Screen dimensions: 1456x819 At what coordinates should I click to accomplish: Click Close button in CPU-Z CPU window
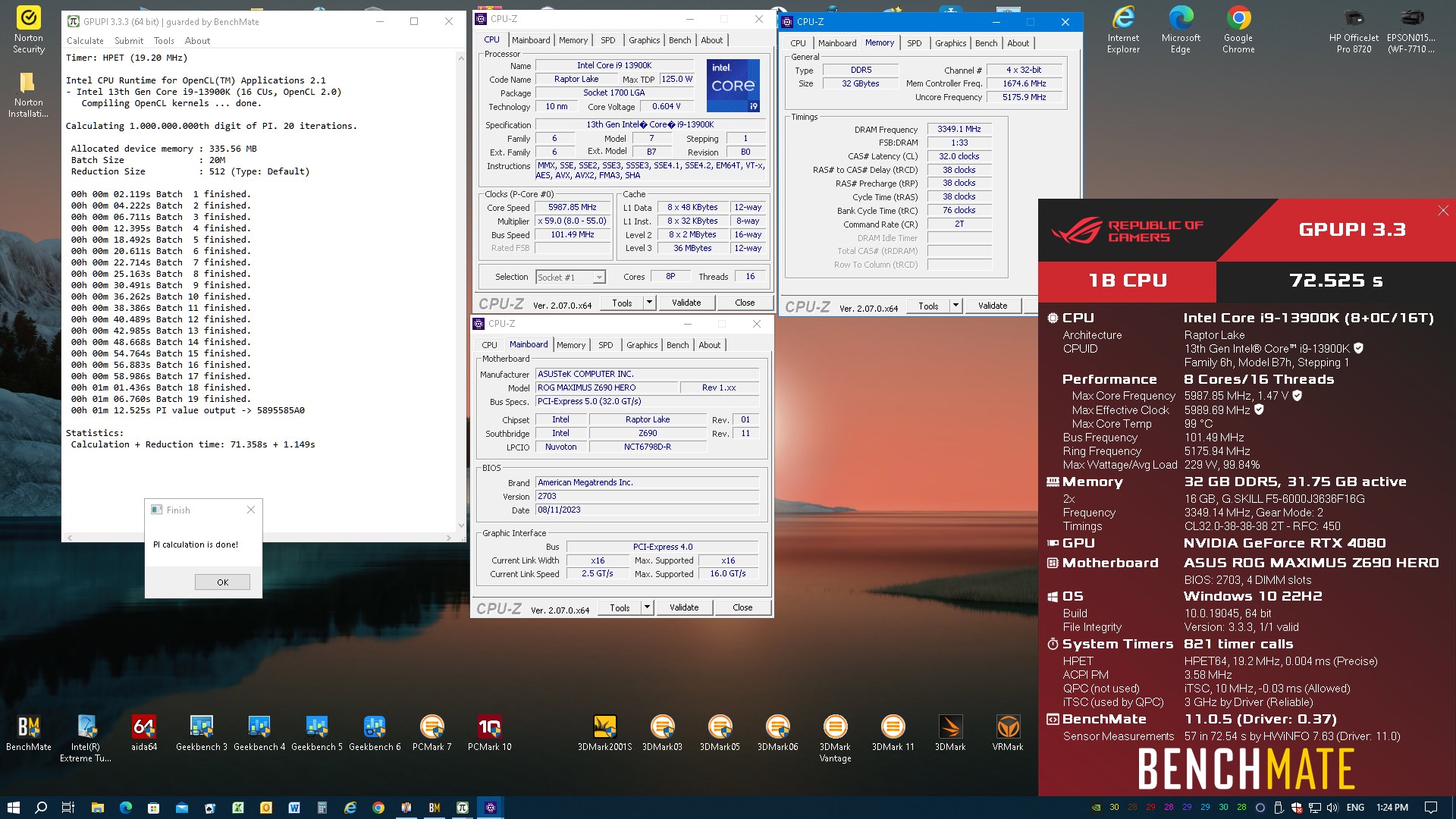(x=745, y=303)
